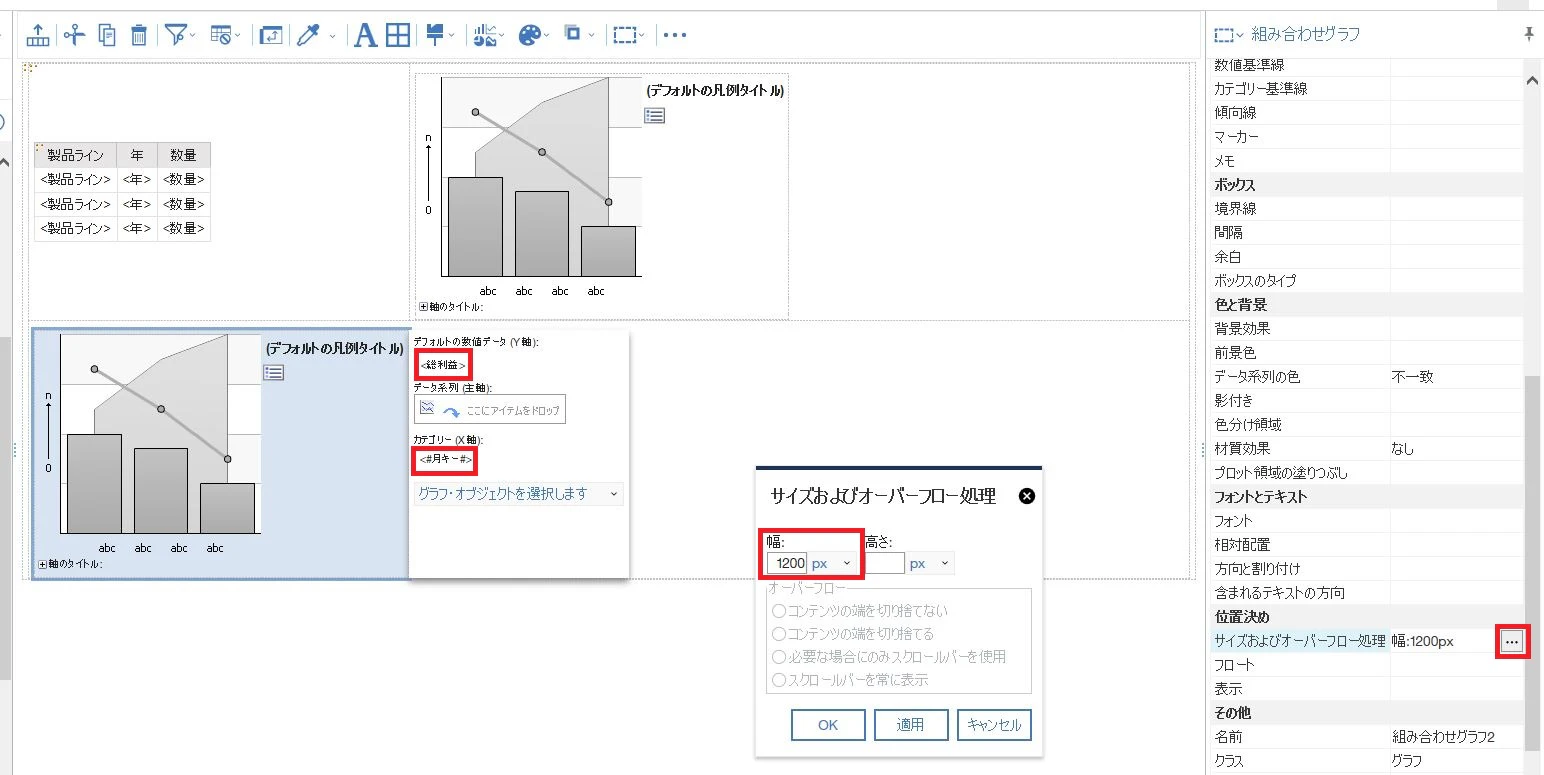Open the three-dots More menu in toolbar
The height and width of the screenshot is (775, 1544).
coord(675,35)
